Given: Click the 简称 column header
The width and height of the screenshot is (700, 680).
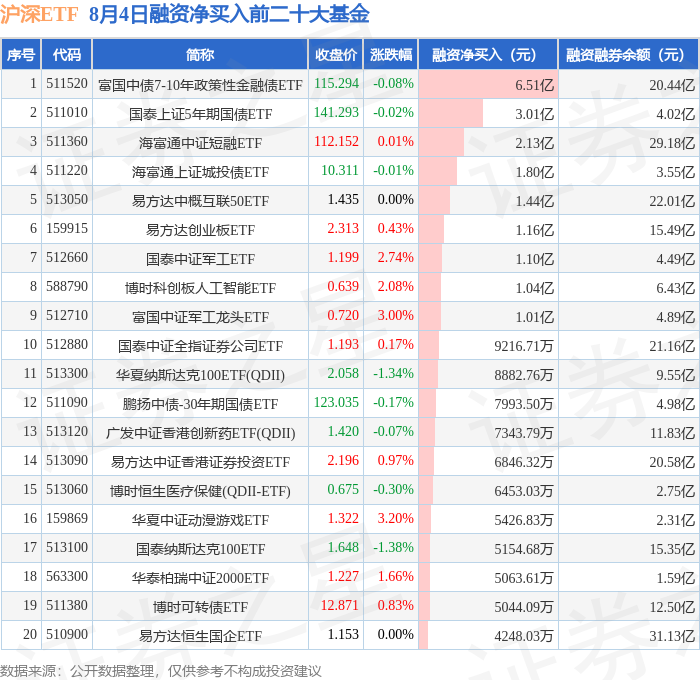Looking at the screenshot, I should [x=200, y=54].
